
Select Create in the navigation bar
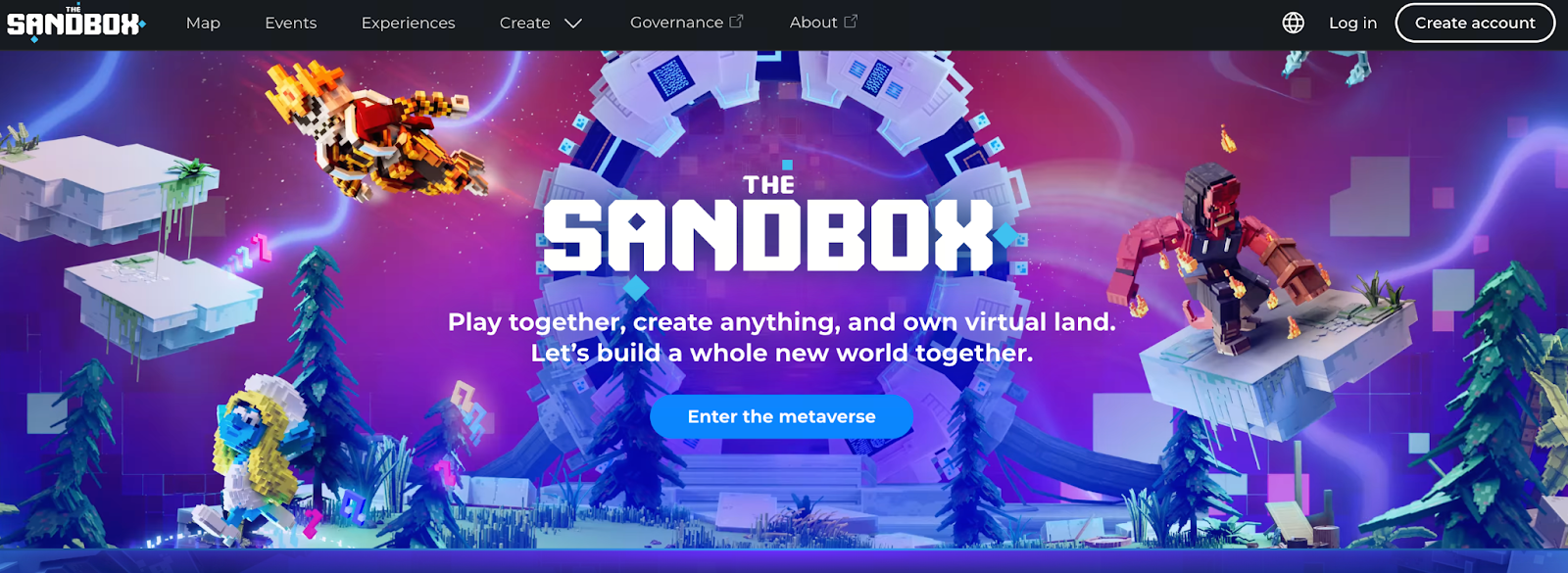click(525, 23)
